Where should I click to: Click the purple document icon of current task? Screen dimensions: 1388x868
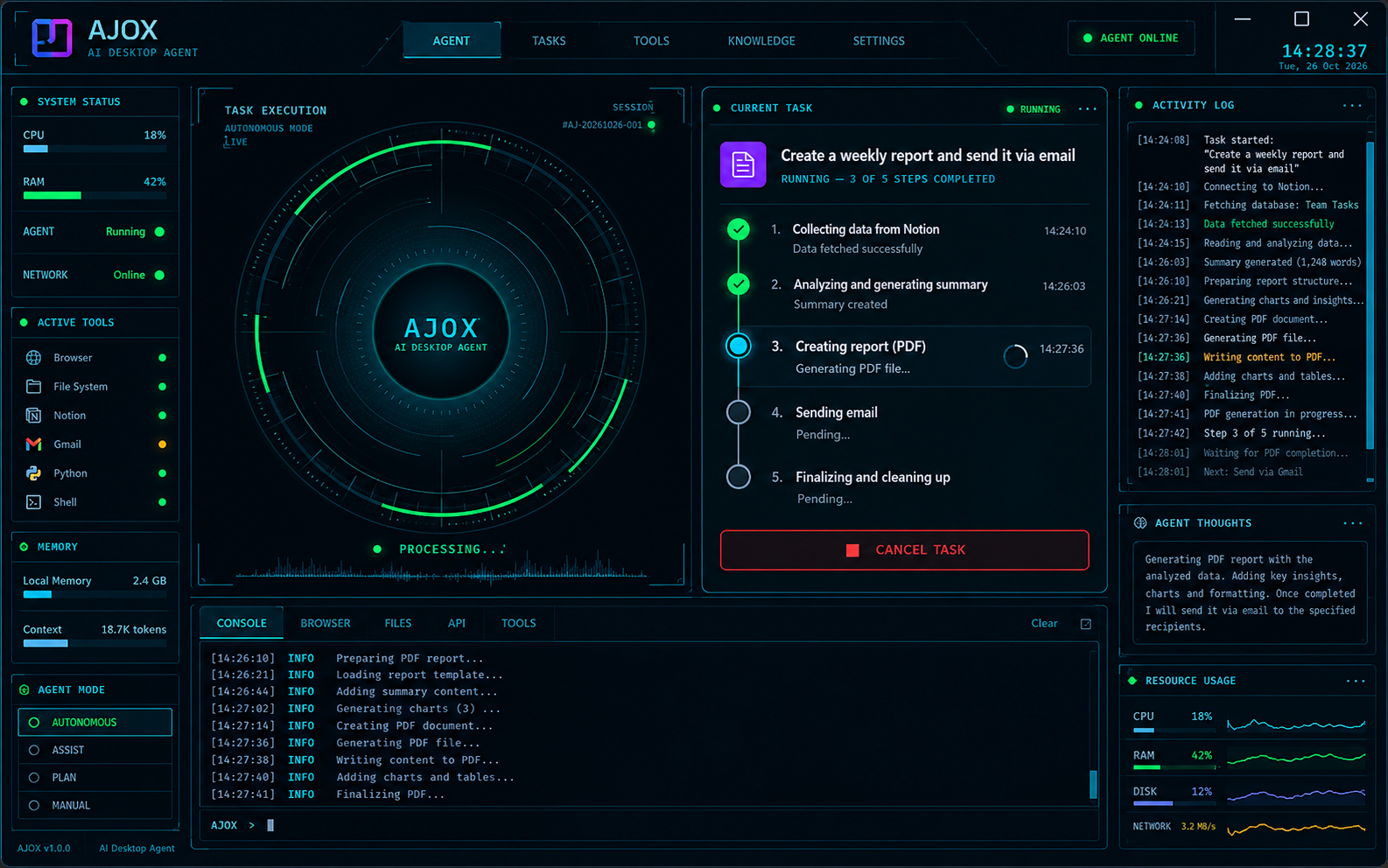coord(743,164)
